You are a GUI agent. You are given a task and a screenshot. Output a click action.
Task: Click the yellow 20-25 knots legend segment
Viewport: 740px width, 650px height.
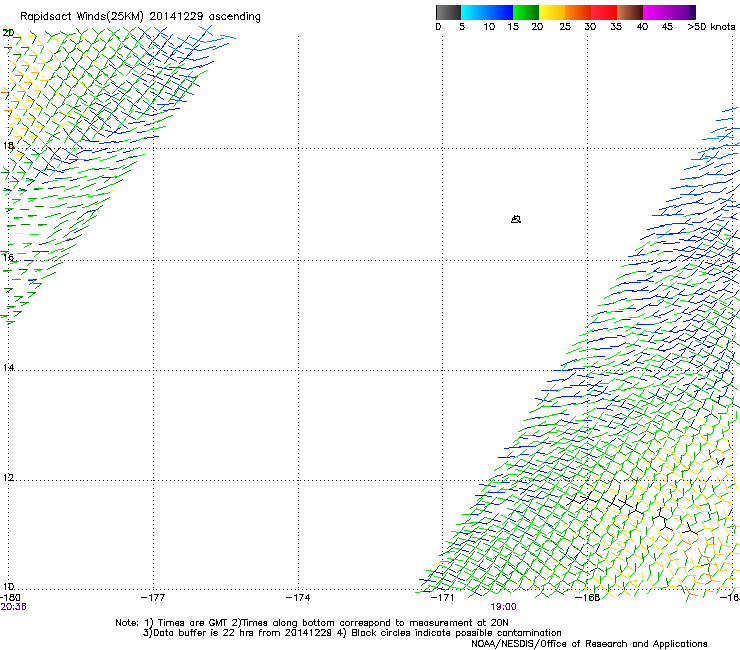[552, 12]
